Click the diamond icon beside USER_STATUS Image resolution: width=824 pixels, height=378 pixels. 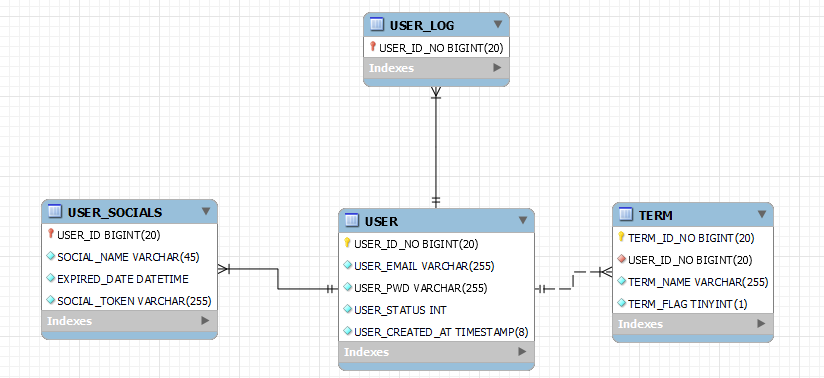347,309
